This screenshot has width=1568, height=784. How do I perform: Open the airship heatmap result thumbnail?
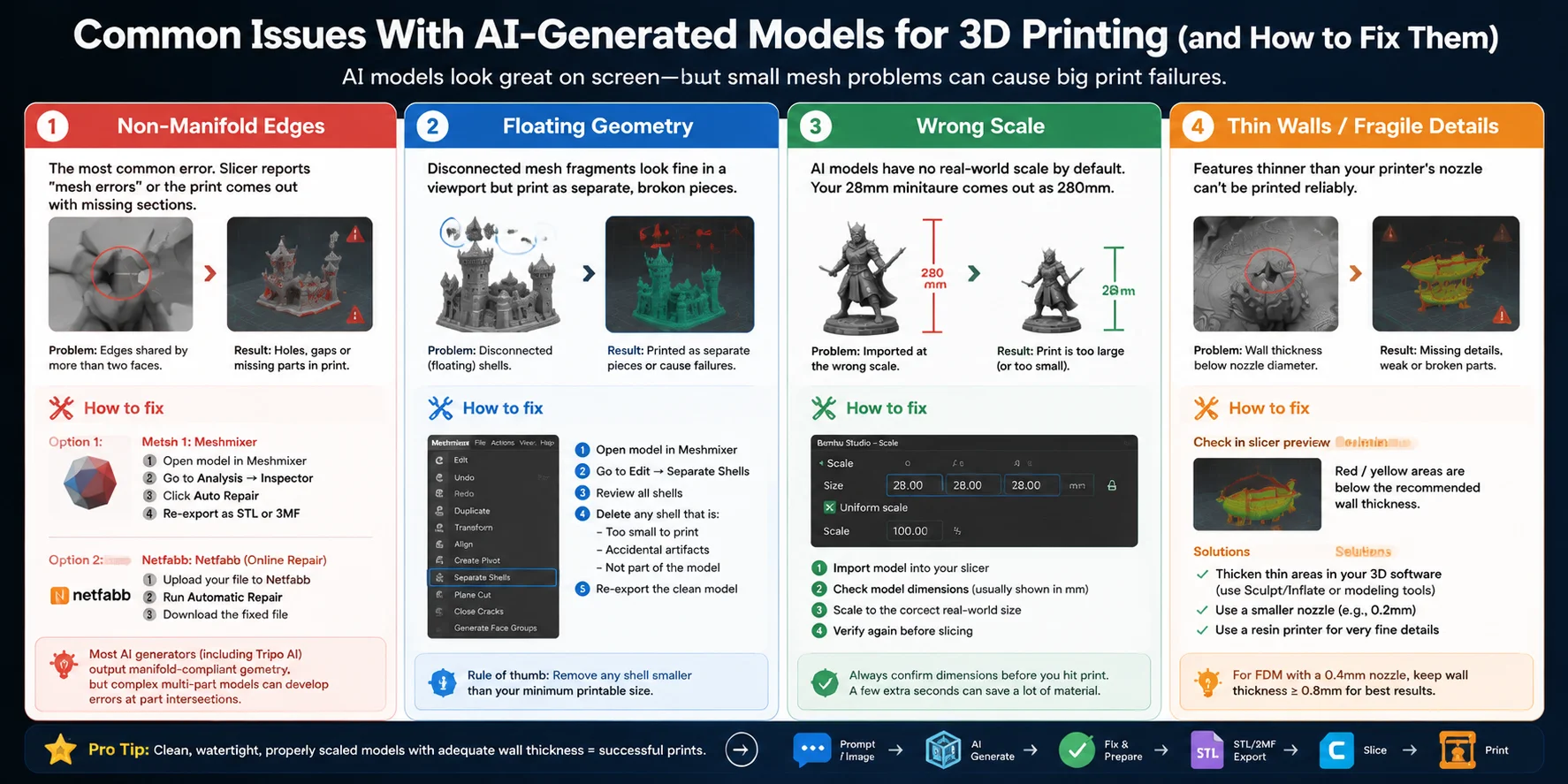point(1446,274)
